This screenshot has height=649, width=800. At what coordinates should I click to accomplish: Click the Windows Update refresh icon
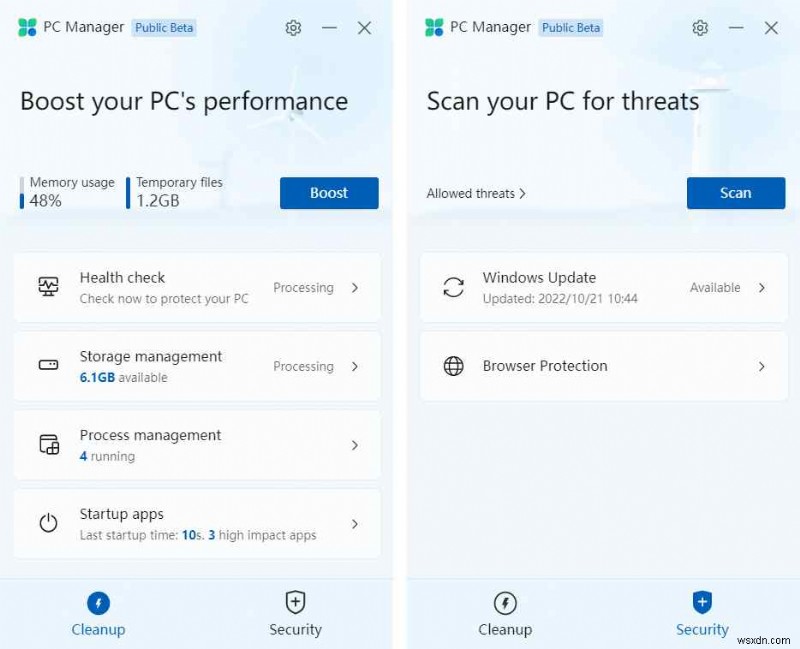click(x=456, y=287)
